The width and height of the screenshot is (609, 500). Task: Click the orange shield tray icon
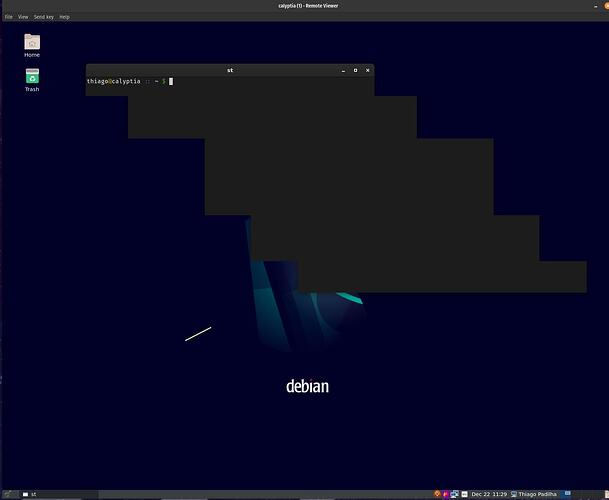point(437,494)
